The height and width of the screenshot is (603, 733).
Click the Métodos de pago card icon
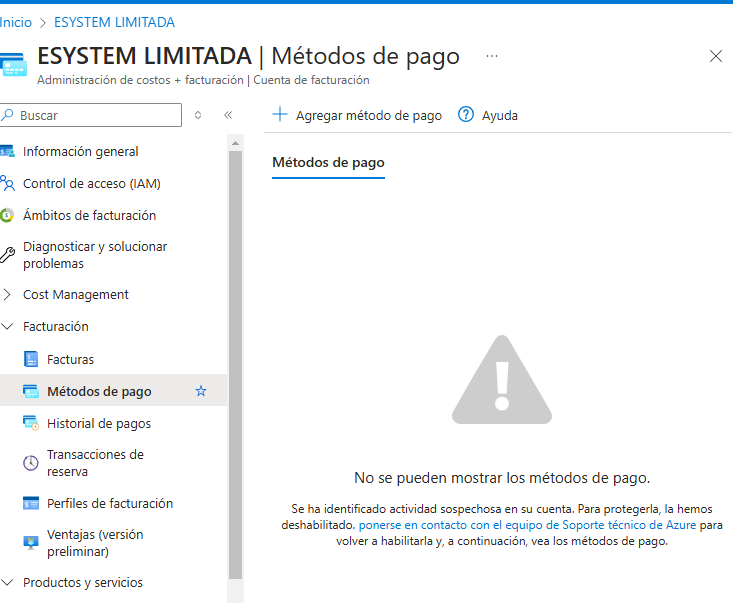(31, 391)
